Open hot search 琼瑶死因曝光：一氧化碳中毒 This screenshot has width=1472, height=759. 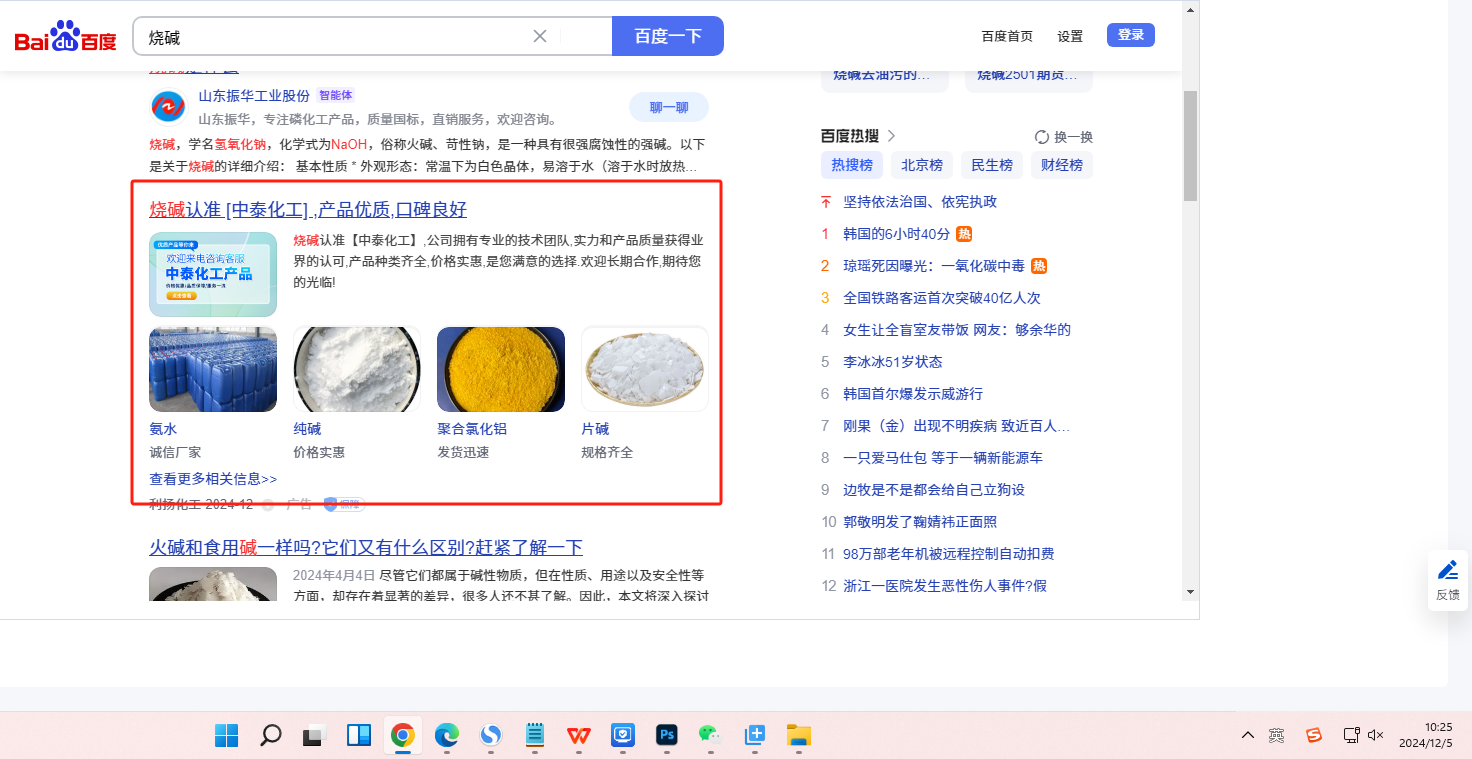(x=934, y=266)
